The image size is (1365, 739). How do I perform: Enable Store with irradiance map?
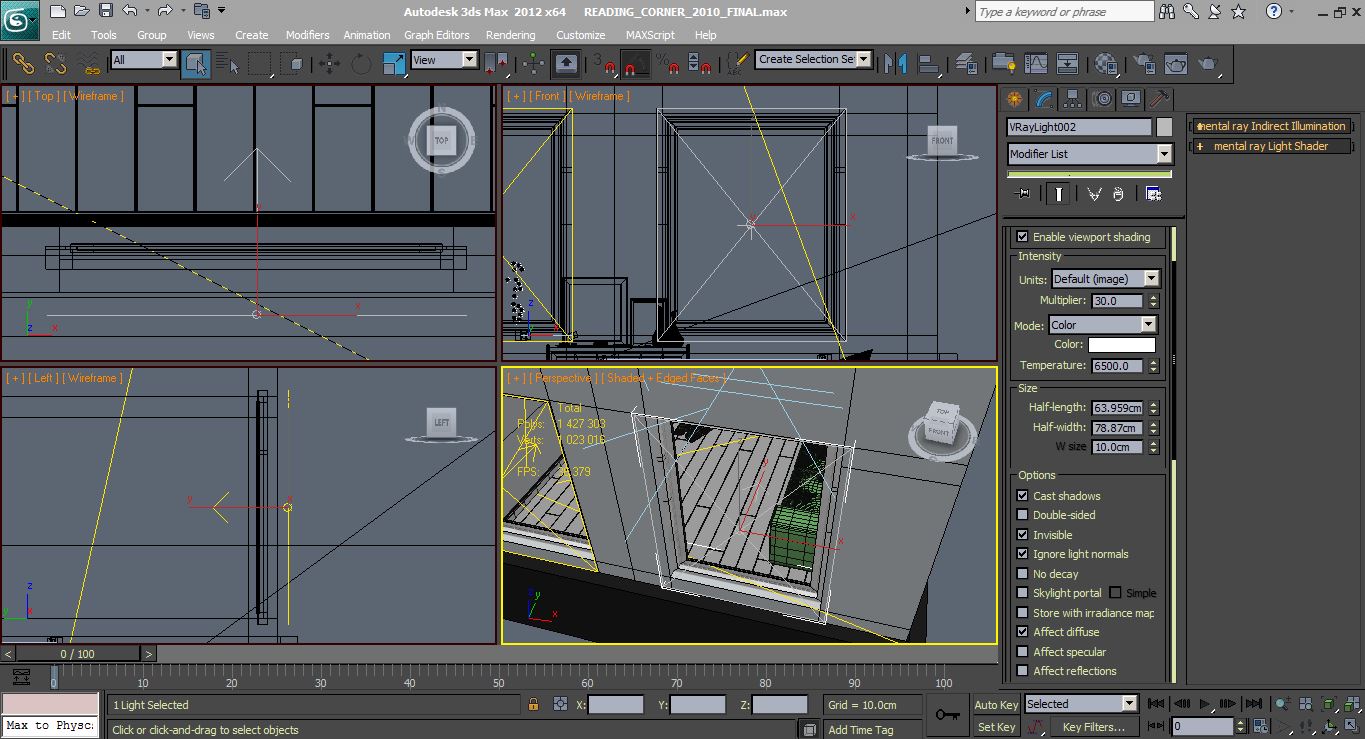1022,613
